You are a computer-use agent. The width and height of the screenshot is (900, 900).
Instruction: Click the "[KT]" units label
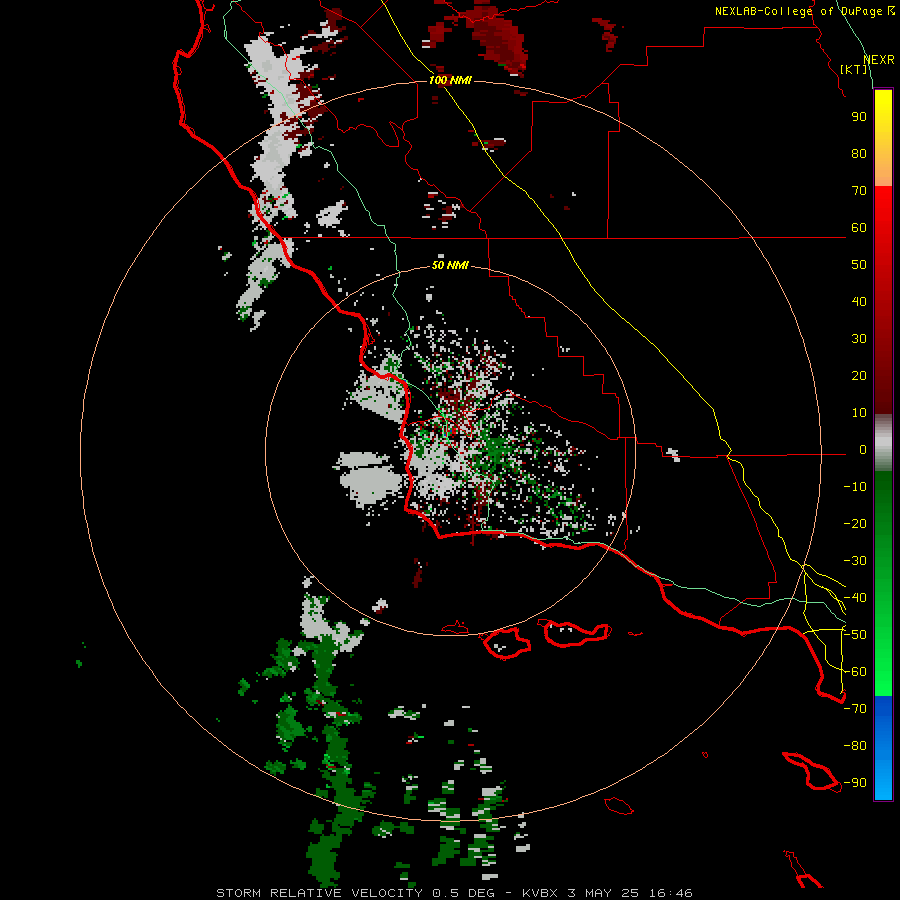pyautogui.click(x=854, y=69)
